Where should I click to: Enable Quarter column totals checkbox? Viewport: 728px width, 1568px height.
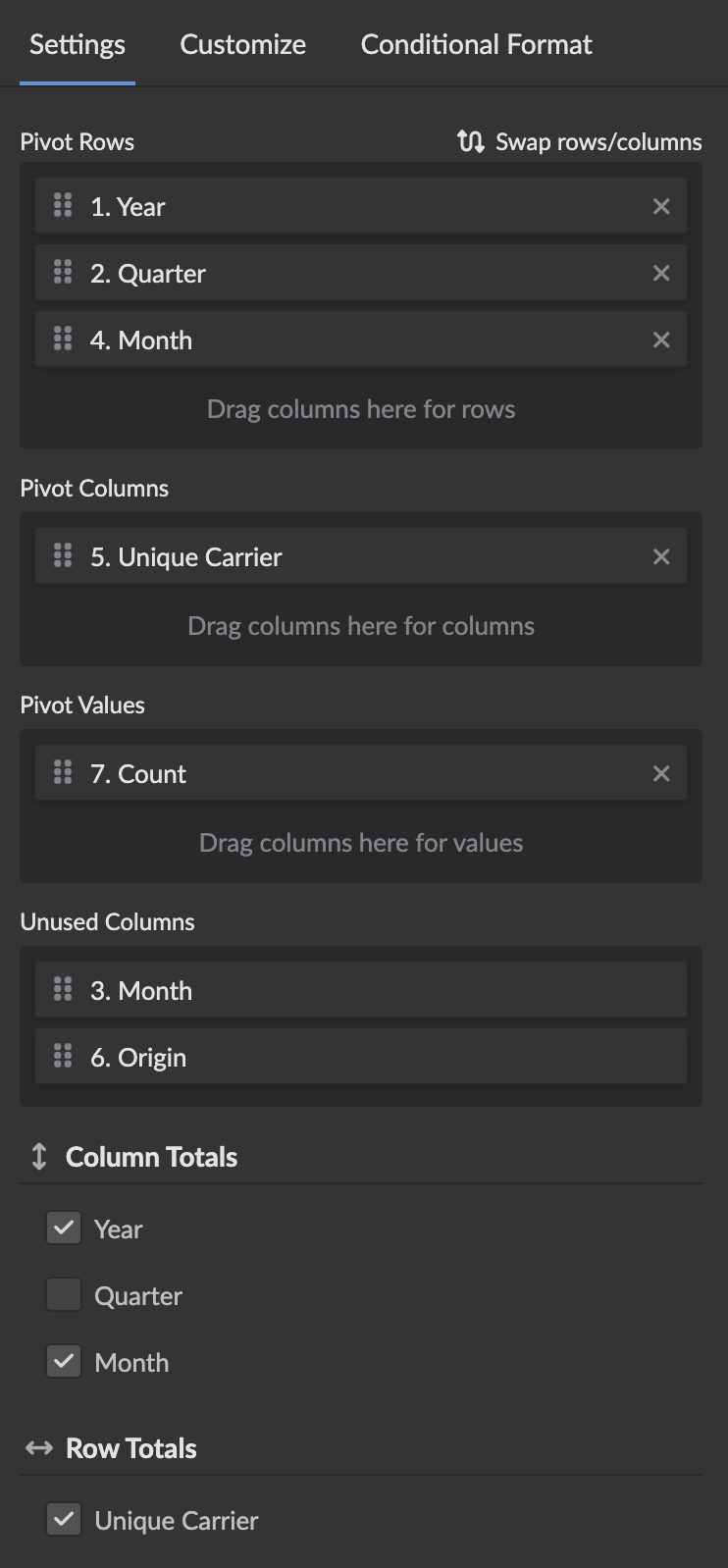64,1295
